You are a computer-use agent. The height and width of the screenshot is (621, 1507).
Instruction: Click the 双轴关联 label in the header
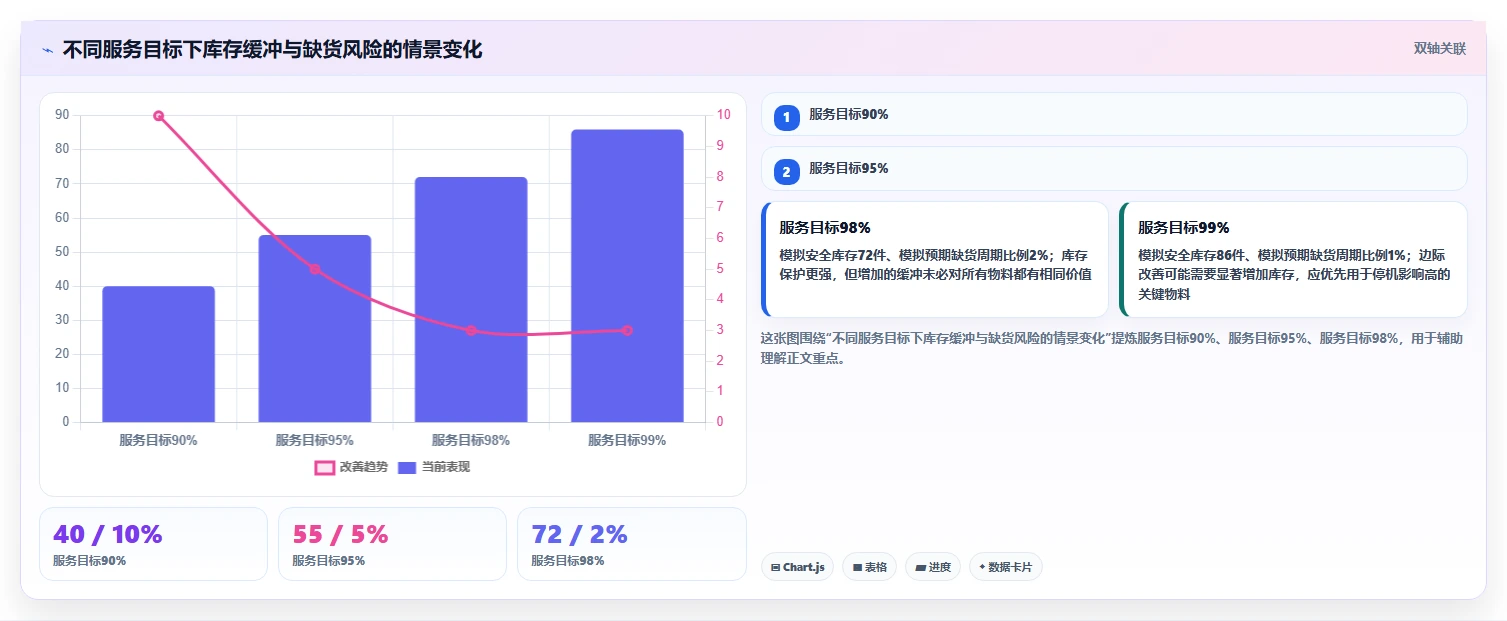click(1440, 49)
